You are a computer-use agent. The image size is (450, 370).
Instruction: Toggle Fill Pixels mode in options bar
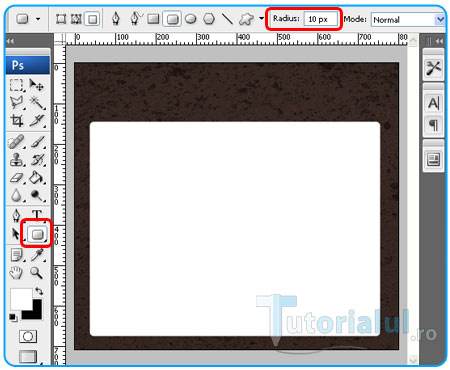click(92, 19)
